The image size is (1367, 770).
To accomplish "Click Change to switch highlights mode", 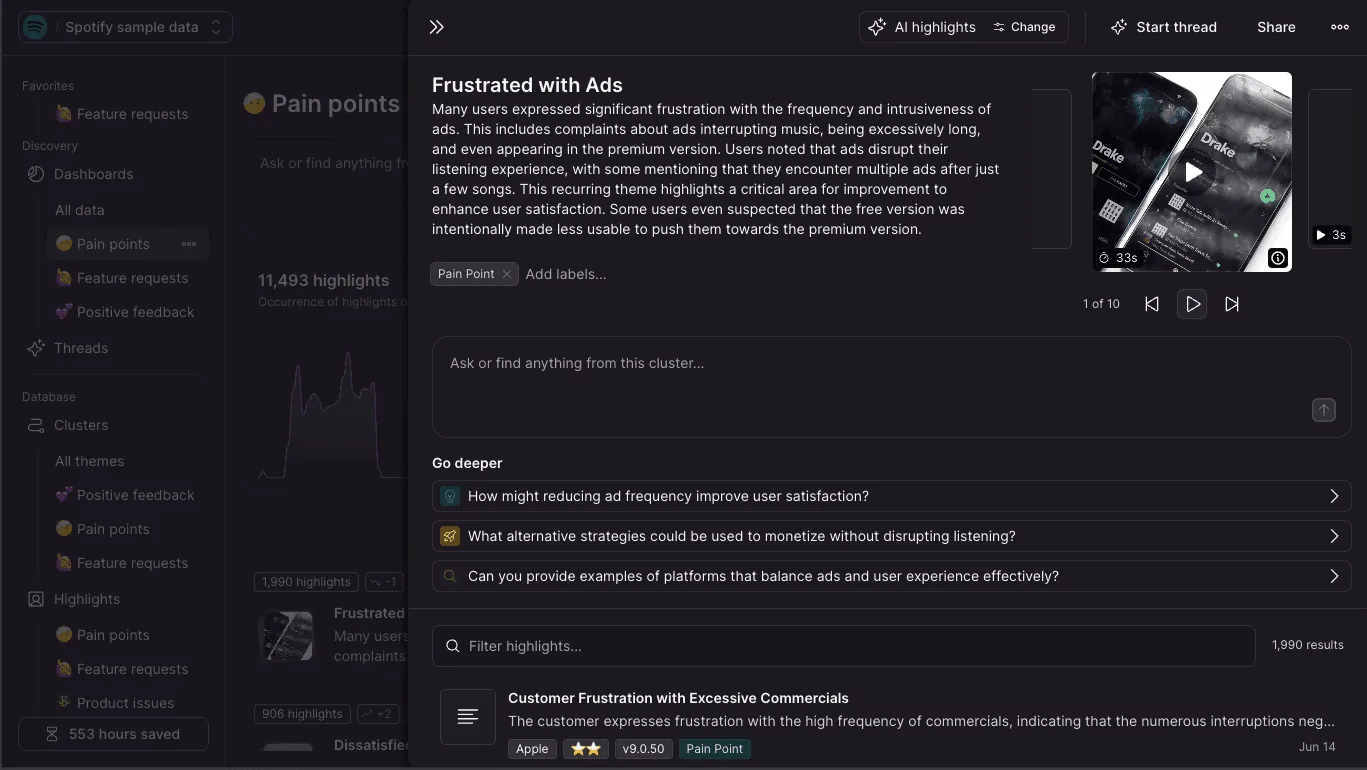I will pos(1024,27).
